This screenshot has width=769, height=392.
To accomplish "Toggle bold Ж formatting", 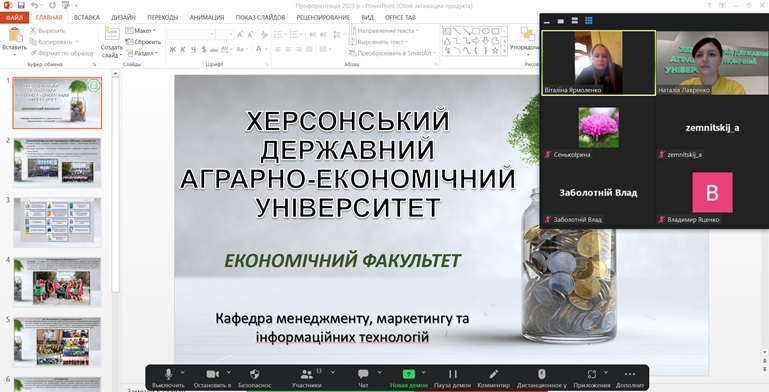I will (173, 50).
